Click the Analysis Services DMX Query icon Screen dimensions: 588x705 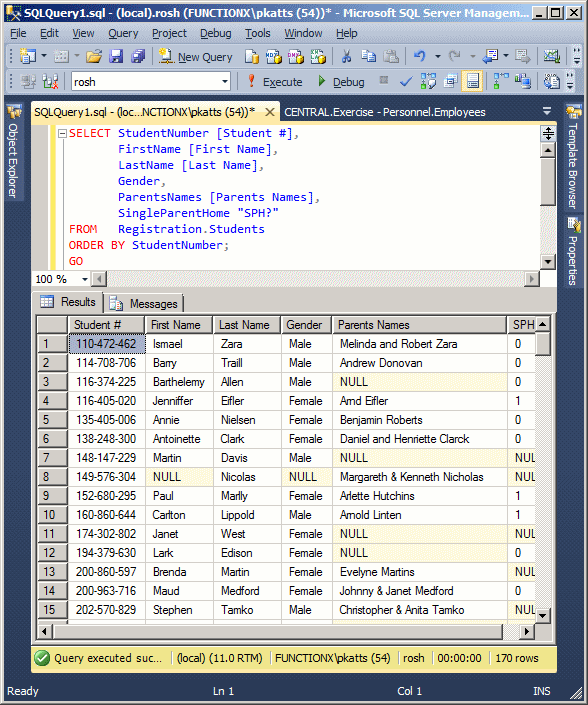pos(295,57)
